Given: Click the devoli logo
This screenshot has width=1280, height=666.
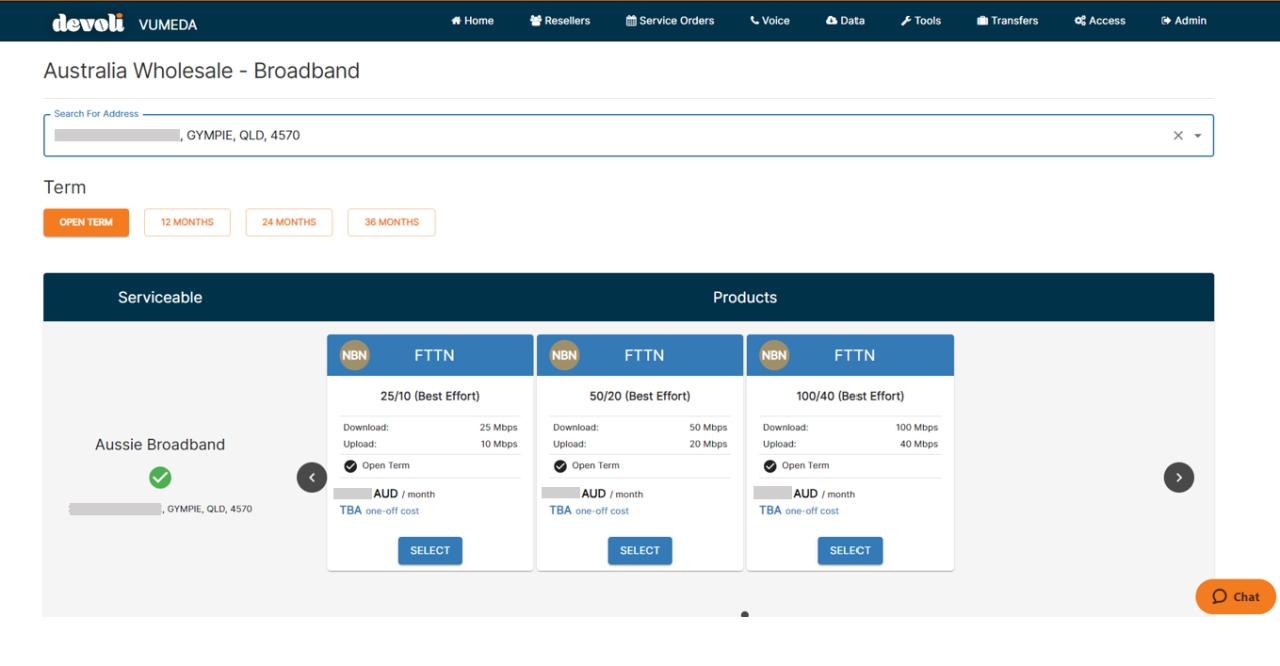Looking at the screenshot, I should [88, 22].
